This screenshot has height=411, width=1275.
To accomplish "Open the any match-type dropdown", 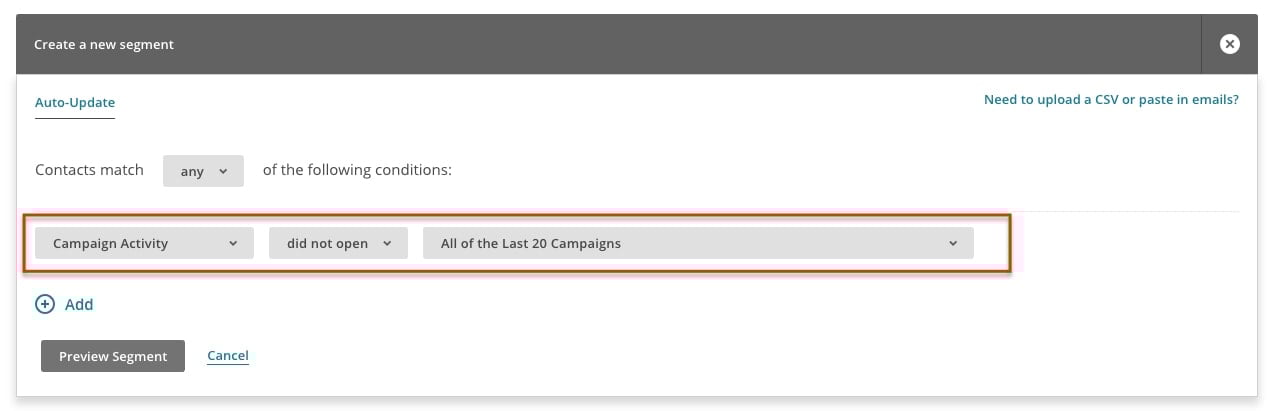I will [203, 171].
